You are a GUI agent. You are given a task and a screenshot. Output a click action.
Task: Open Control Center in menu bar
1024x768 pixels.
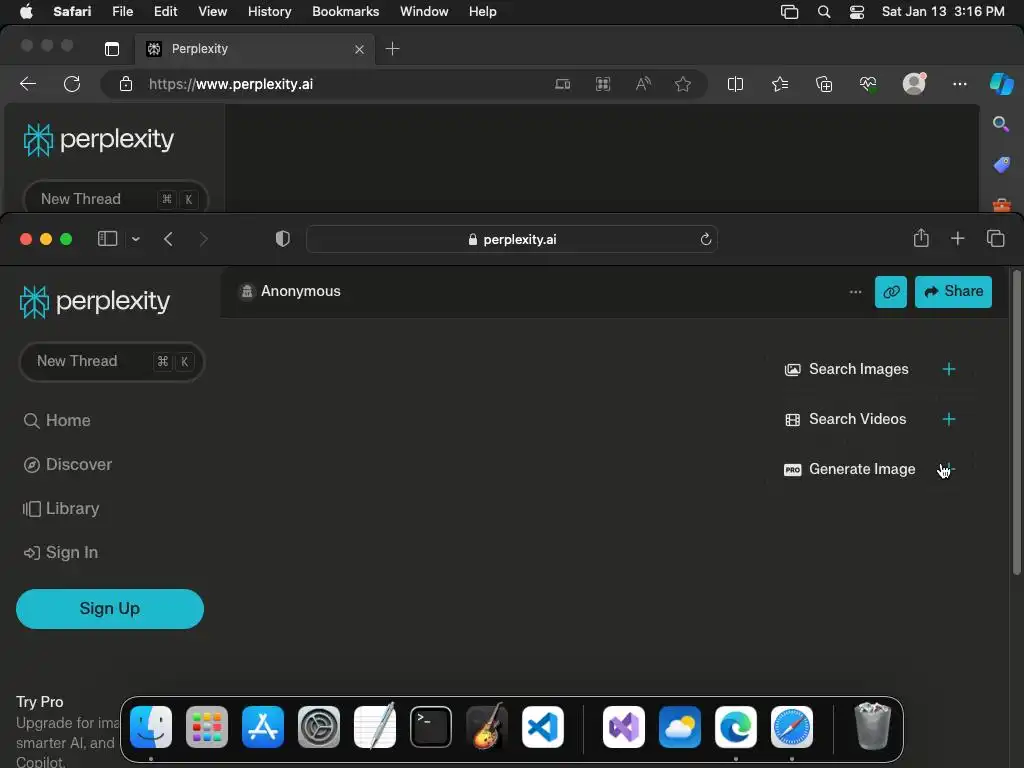click(x=857, y=12)
